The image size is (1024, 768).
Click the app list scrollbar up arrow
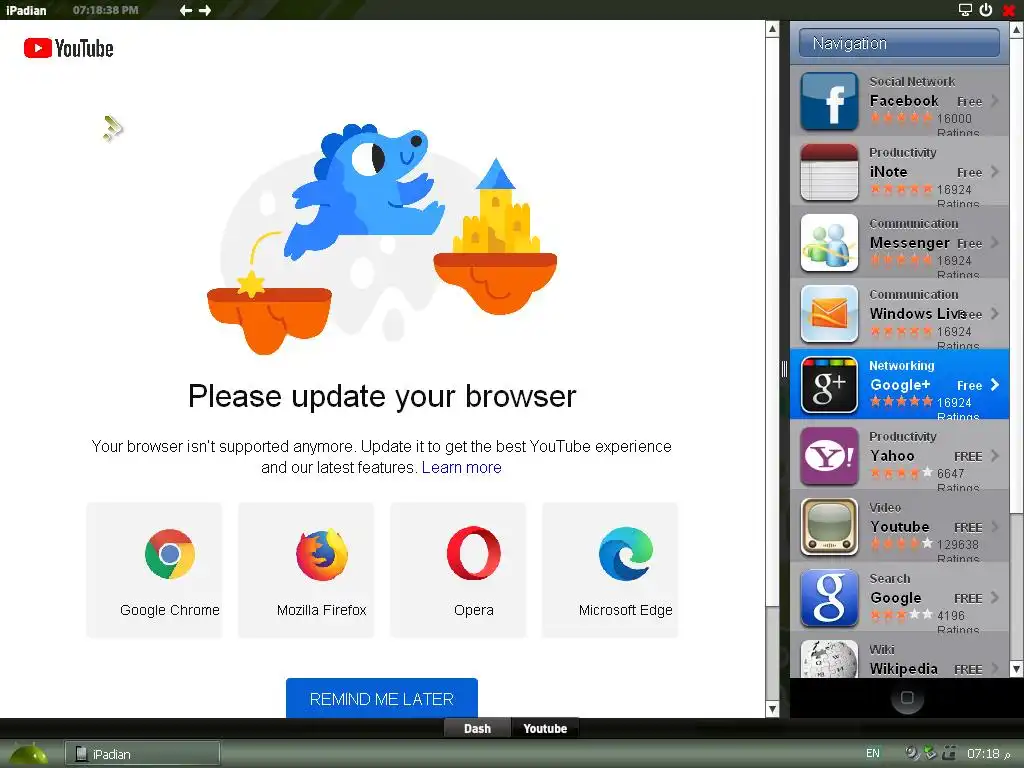pyautogui.click(x=1016, y=29)
